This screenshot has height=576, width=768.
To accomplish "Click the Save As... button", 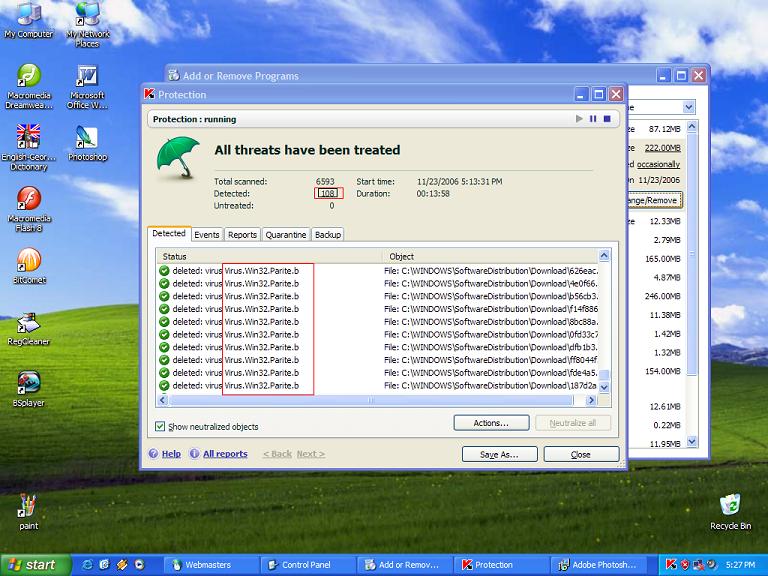I will [500, 455].
